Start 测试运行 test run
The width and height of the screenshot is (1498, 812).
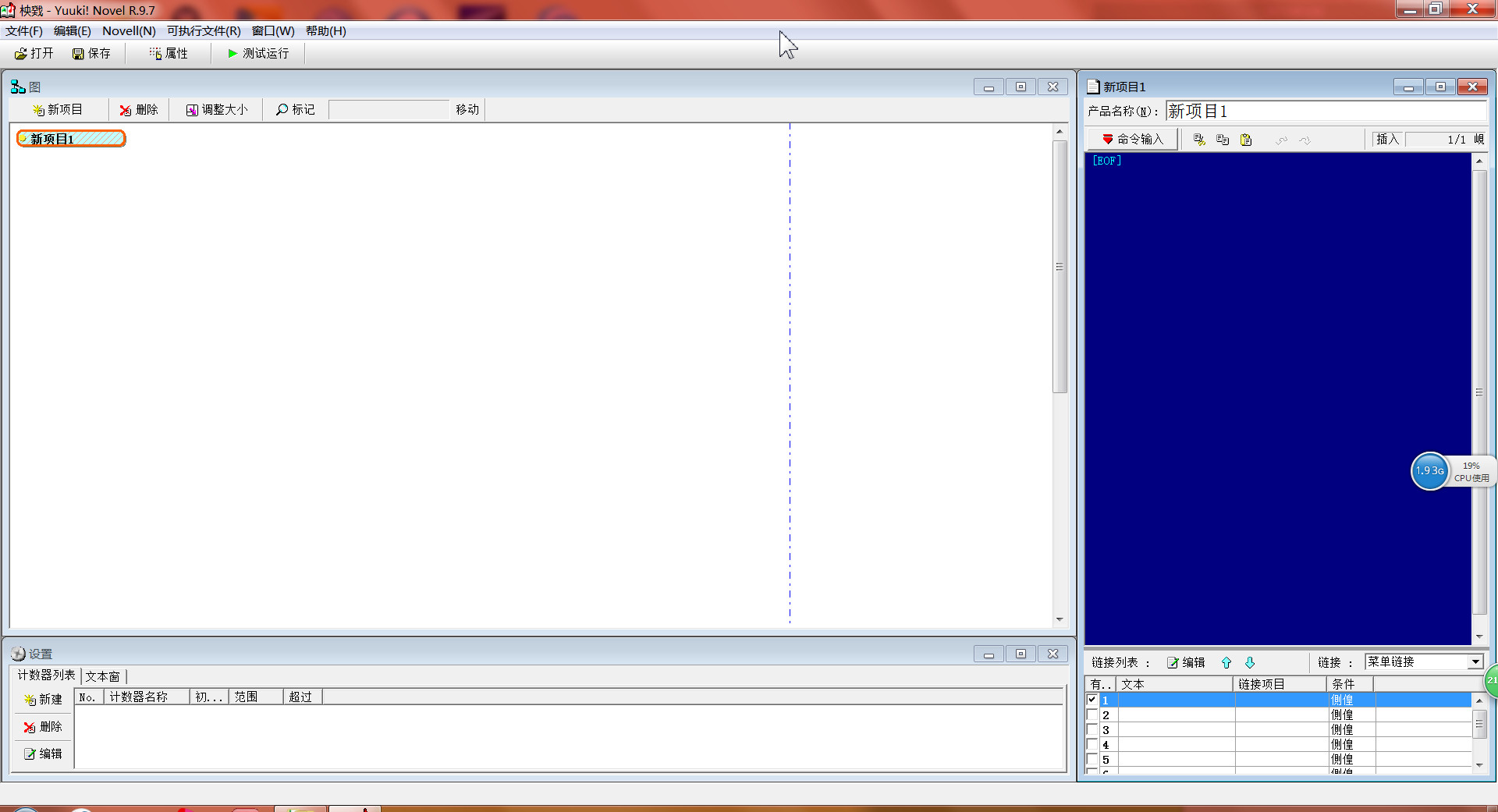258,53
